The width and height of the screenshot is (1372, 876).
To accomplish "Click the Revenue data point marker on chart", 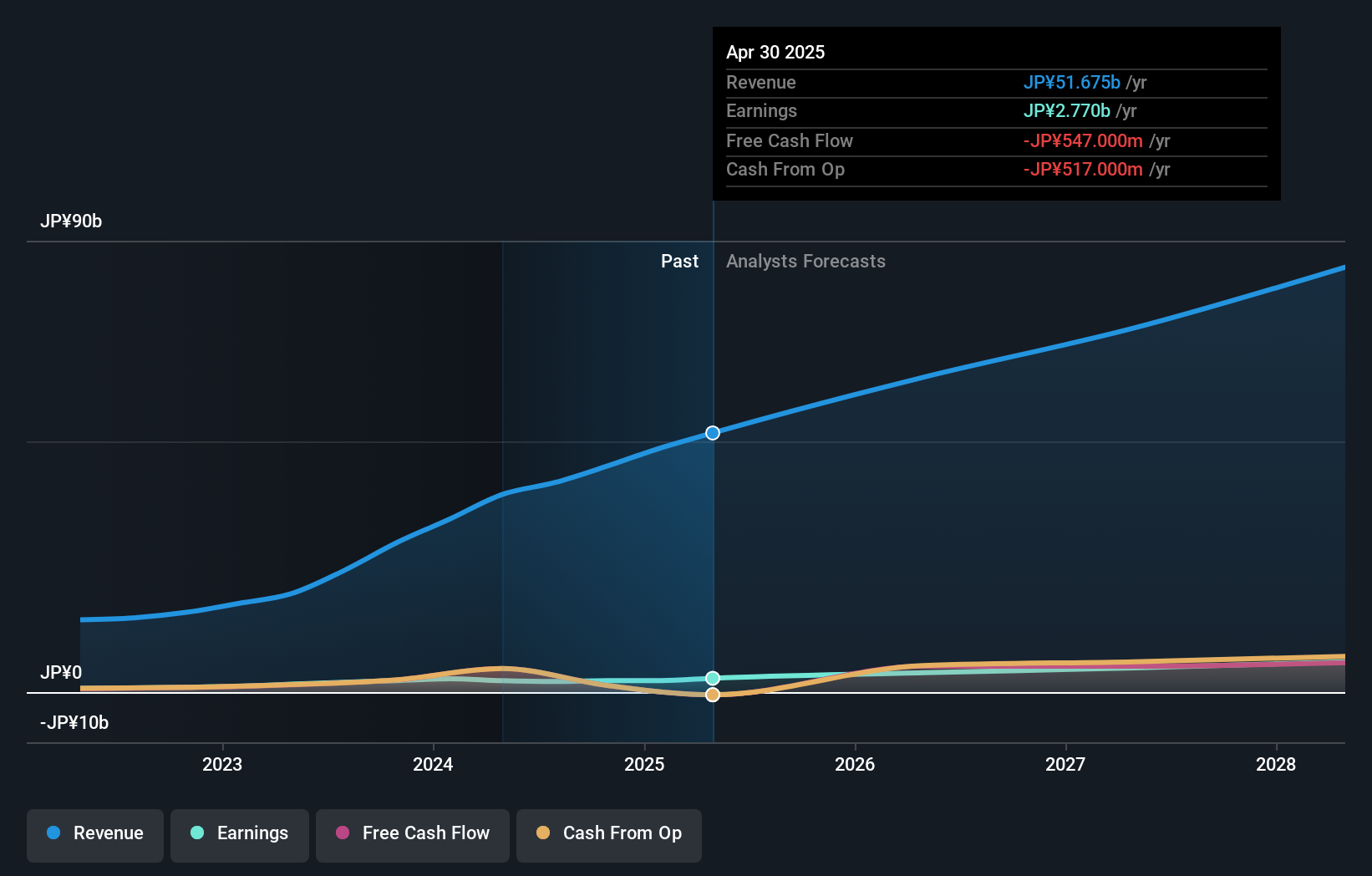I will tap(713, 433).
